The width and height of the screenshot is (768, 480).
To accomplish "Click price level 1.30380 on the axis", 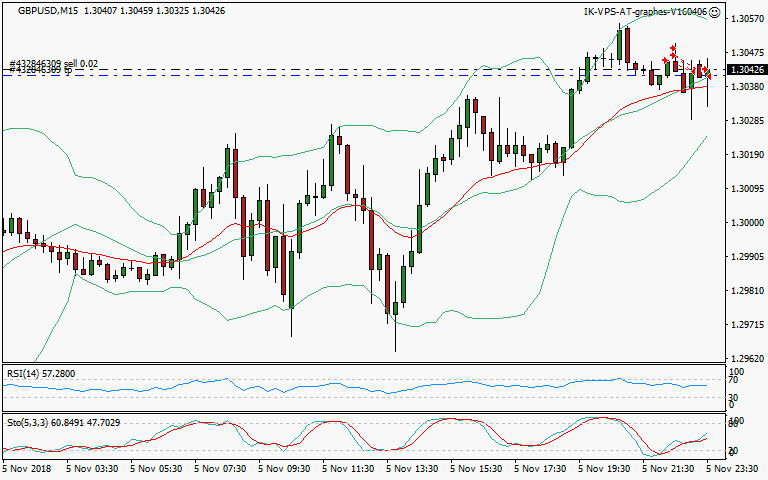I will click(x=747, y=87).
